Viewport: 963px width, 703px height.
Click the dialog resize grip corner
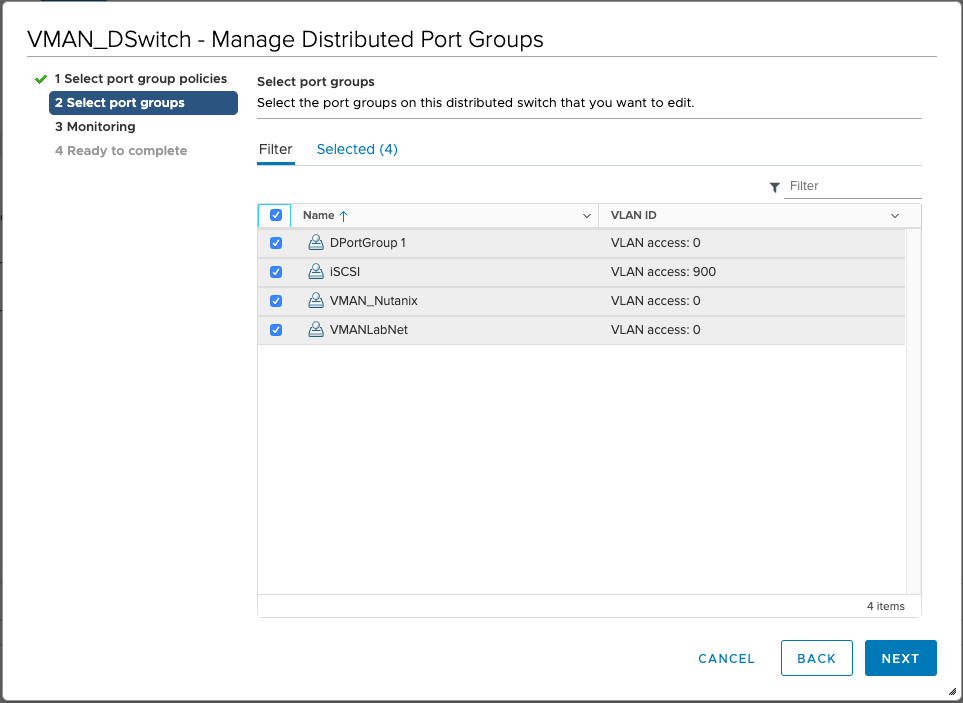click(x=952, y=691)
